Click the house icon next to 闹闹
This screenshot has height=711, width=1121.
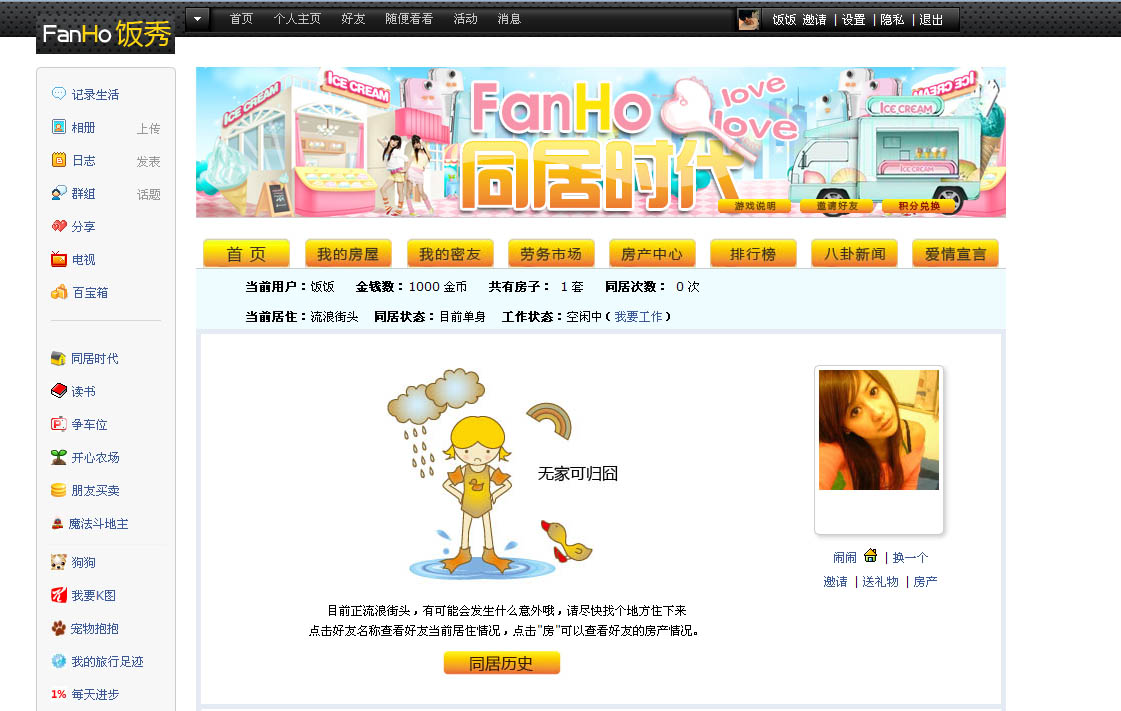870,555
